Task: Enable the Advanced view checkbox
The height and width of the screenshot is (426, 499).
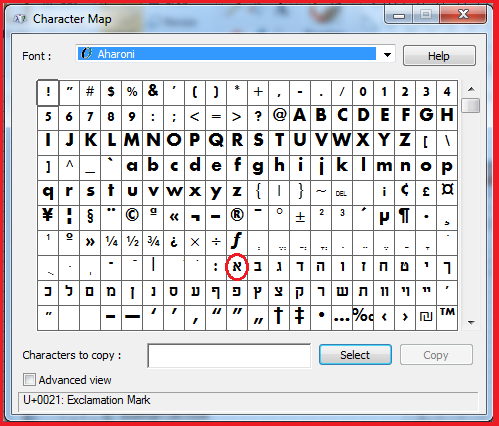Action: pyautogui.click(x=29, y=380)
